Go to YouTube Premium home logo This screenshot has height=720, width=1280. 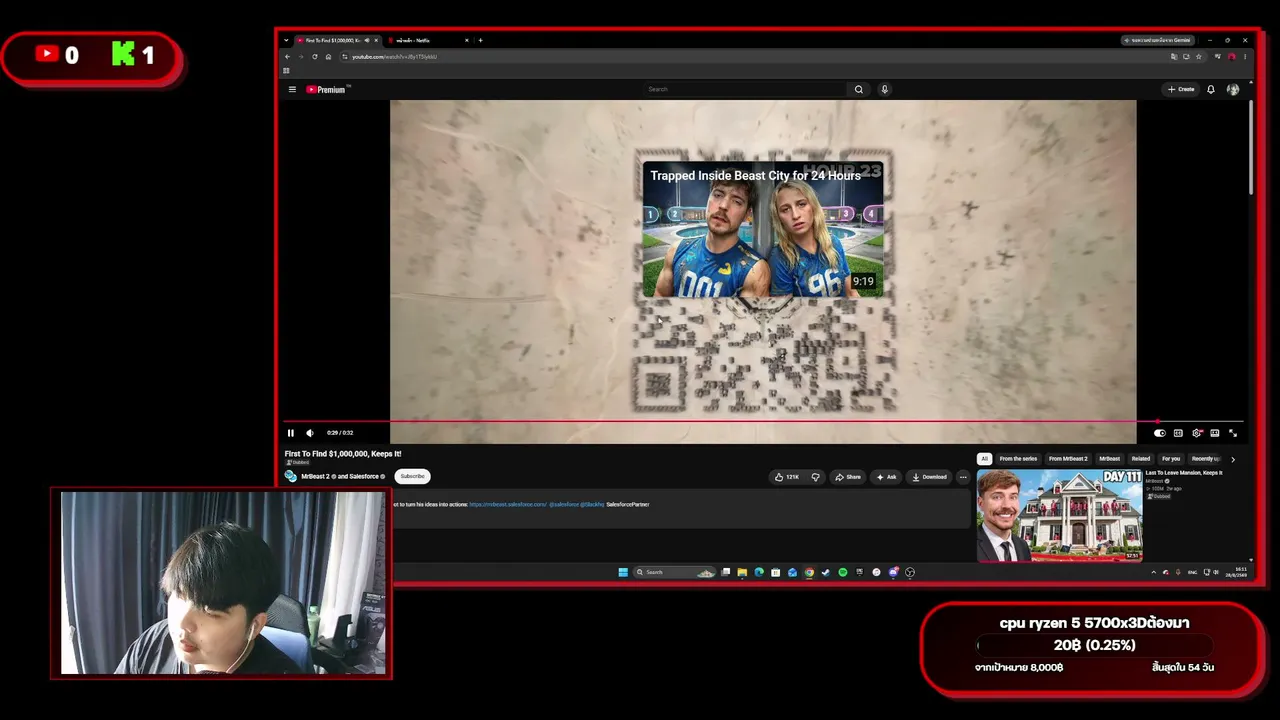coord(326,89)
